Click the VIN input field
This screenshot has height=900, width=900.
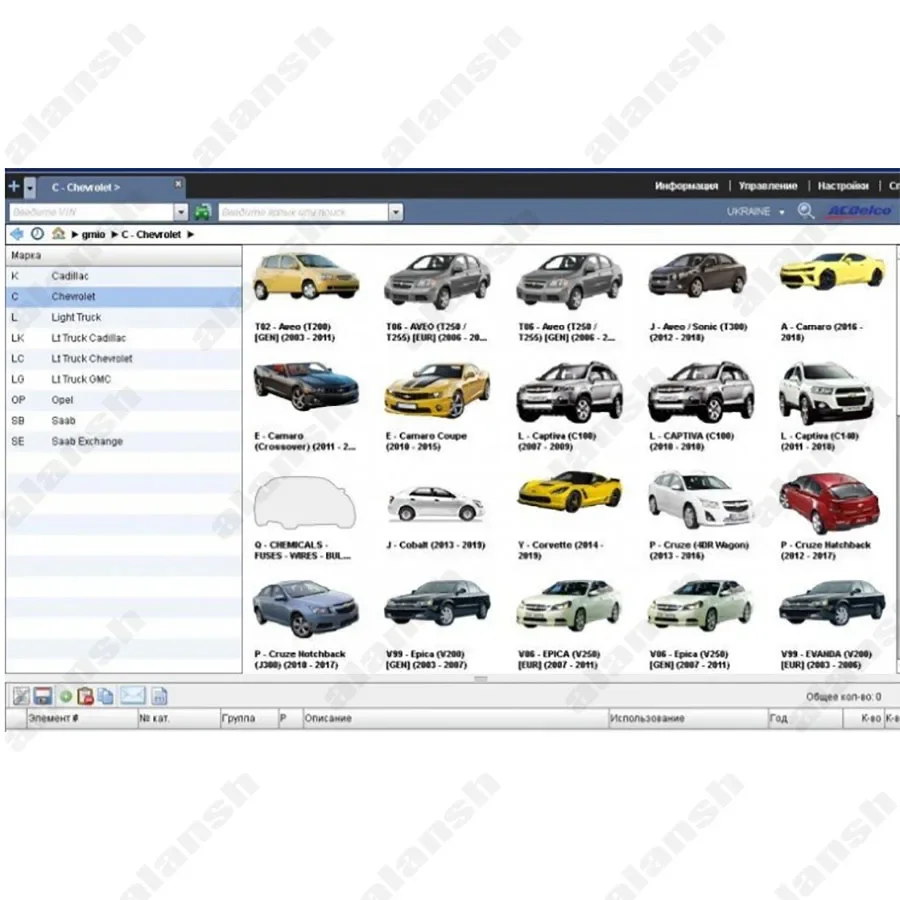[x=91, y=212]
